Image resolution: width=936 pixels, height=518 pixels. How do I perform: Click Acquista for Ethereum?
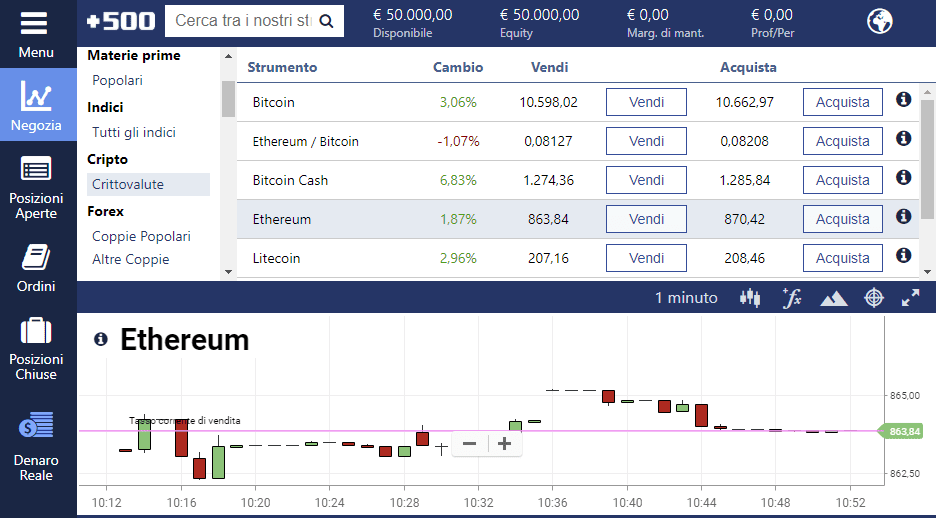843,219
